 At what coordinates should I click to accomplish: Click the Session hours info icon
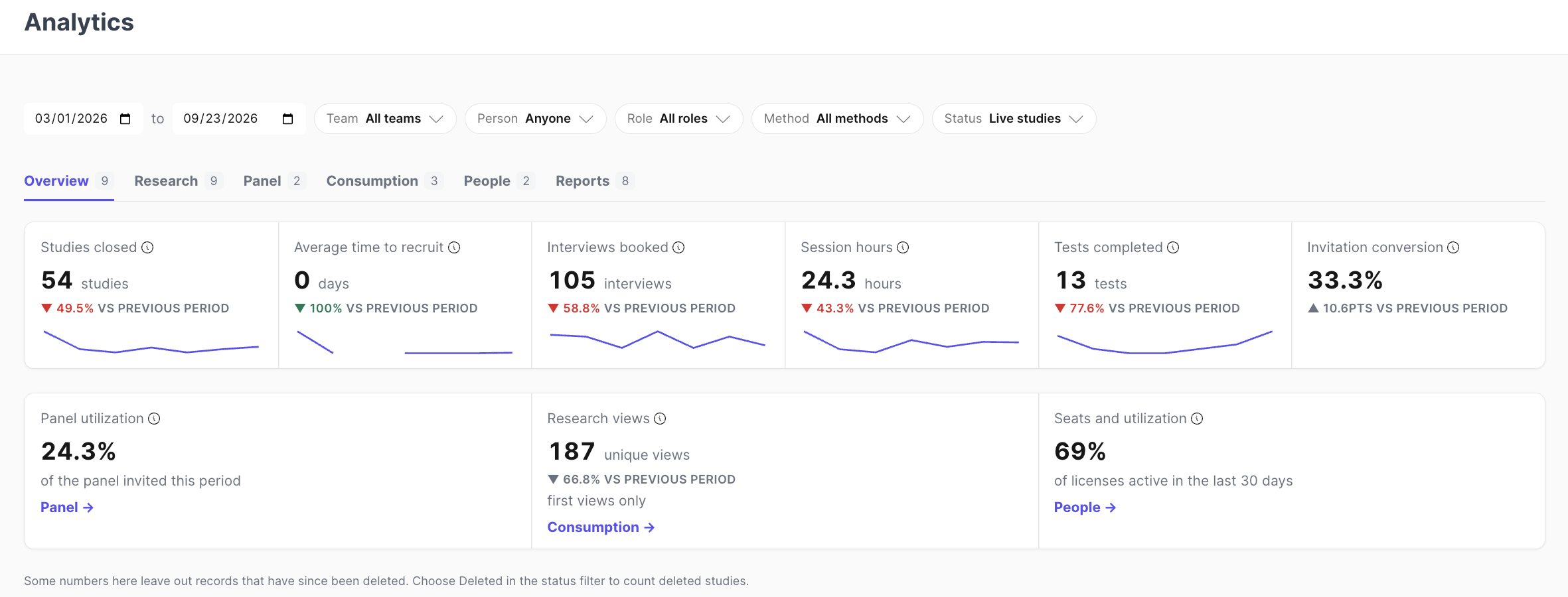(903, 247)
